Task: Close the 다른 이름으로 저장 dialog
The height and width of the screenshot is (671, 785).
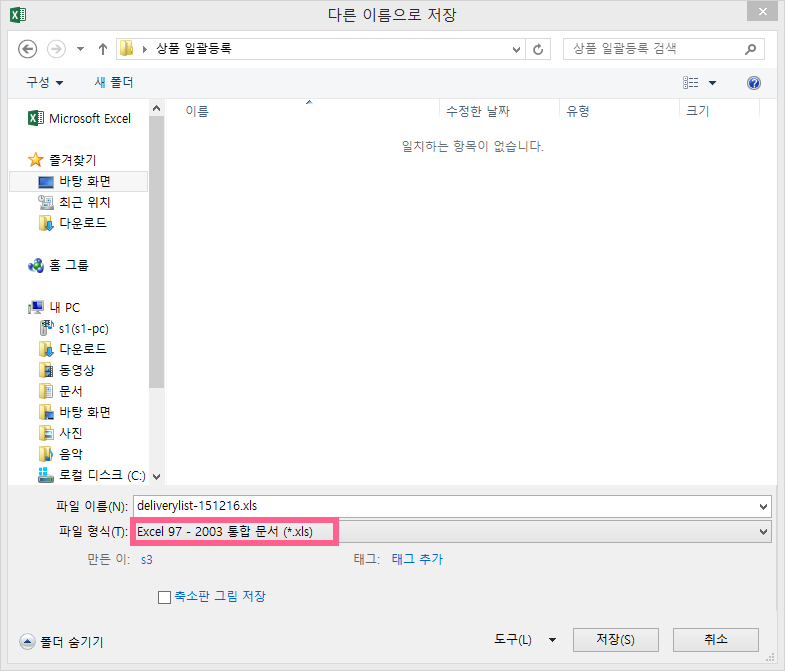Action: 762,11
